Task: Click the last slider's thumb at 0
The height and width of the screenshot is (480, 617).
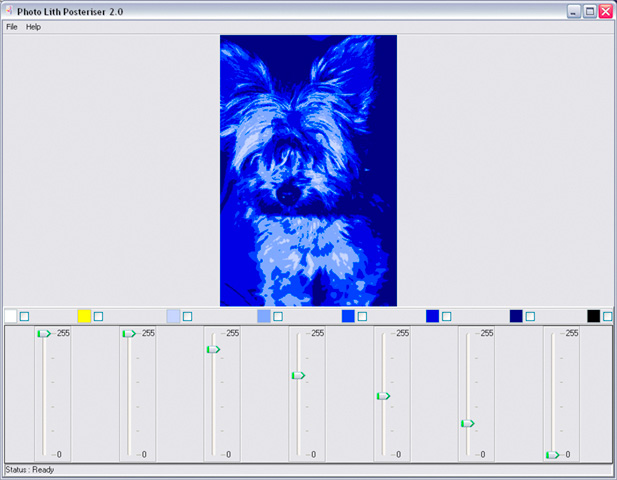Action: [552, 455]
